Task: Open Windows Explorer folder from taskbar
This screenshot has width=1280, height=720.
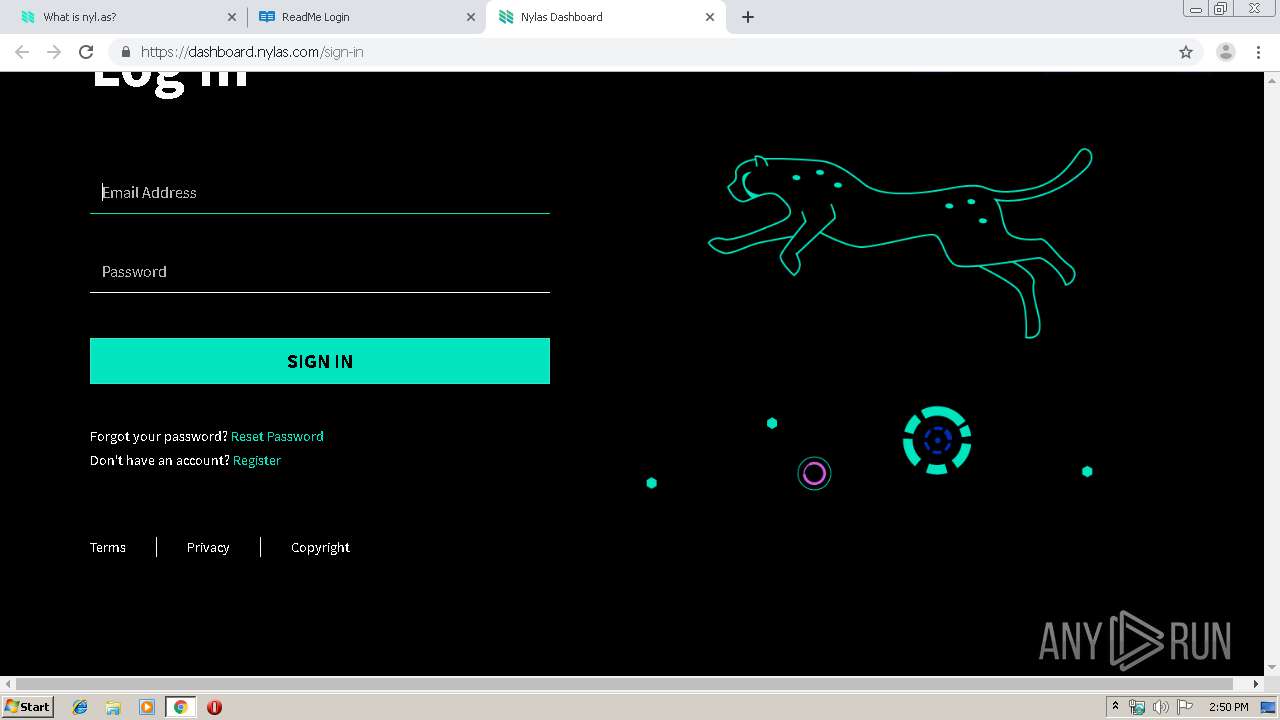Action: click(113, 707)
